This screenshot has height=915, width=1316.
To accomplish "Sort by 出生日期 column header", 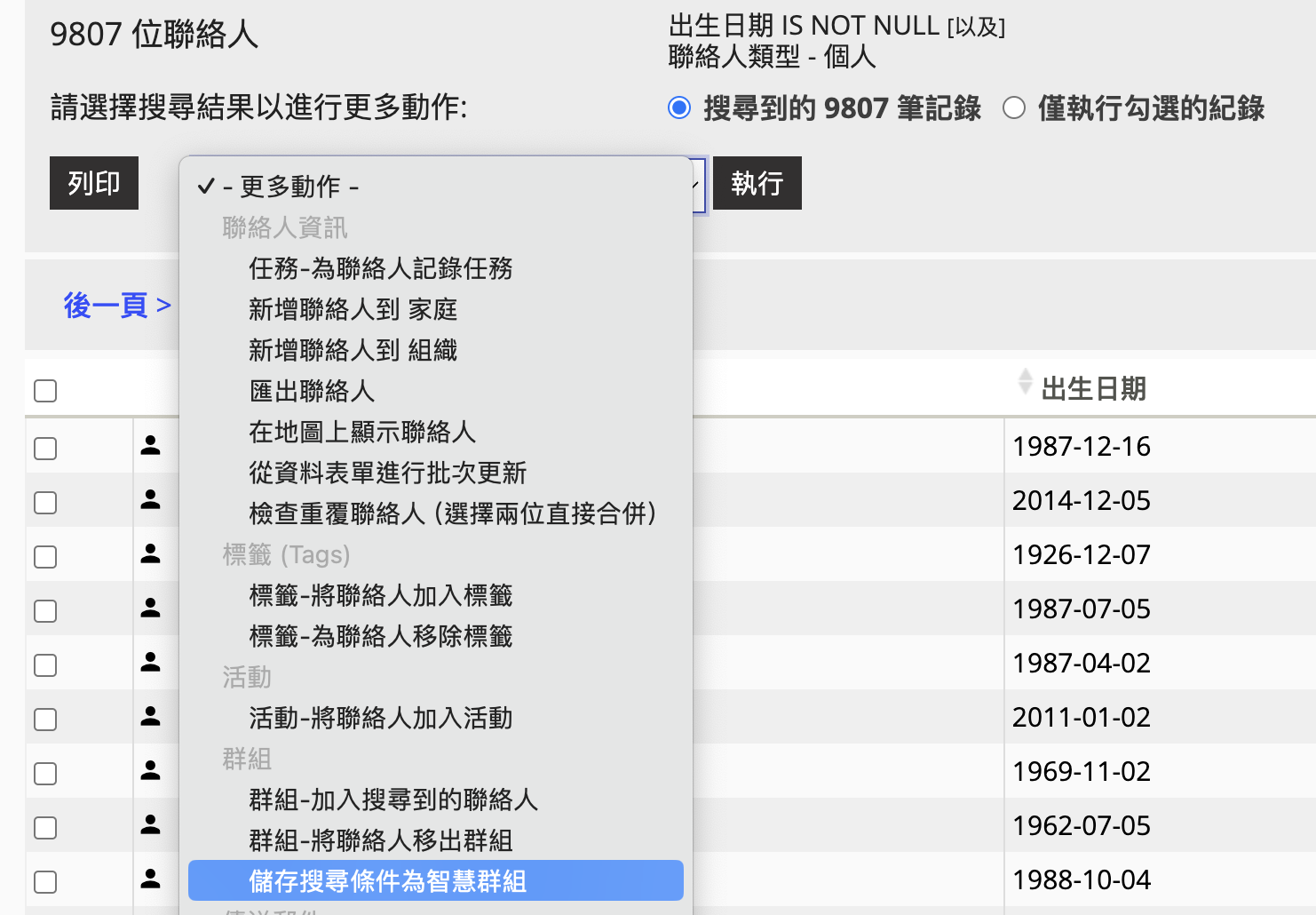I will point(1094,389).
